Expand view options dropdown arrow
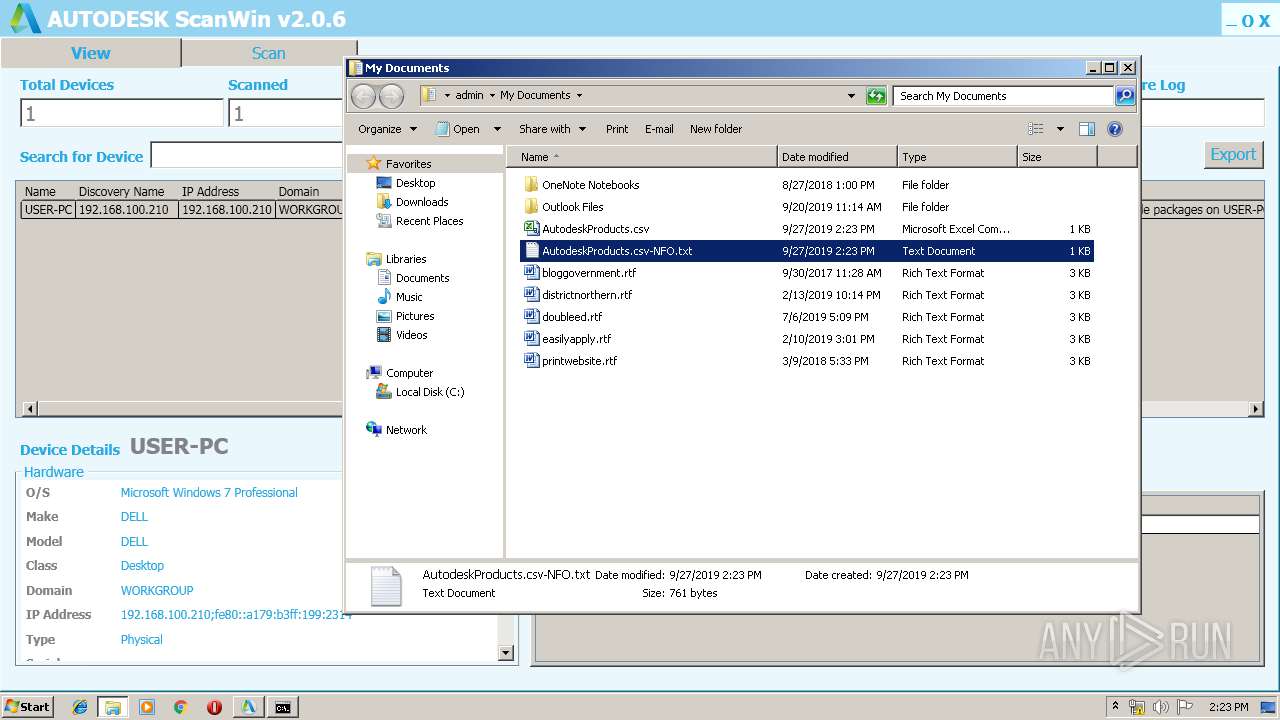The width and height of the screenshot is (1280, 720). point(1060,129)
